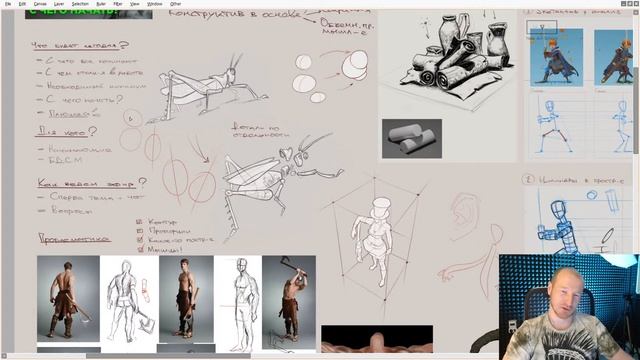Open the View menu
The image size is (640, 360).
pos(134,4)
